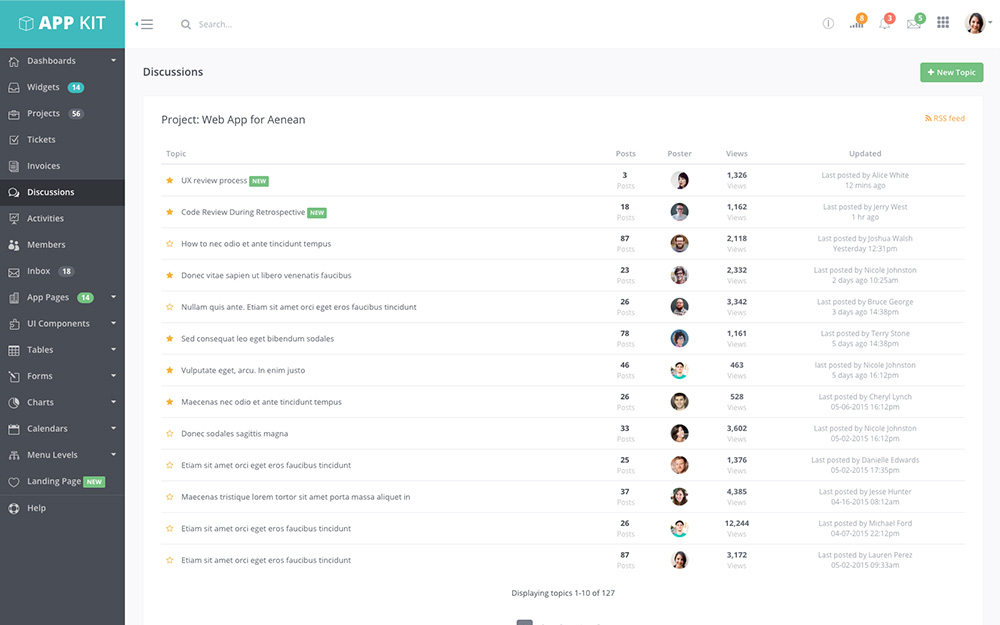
Task: Click the New Topic button
Action: [951, 72]
